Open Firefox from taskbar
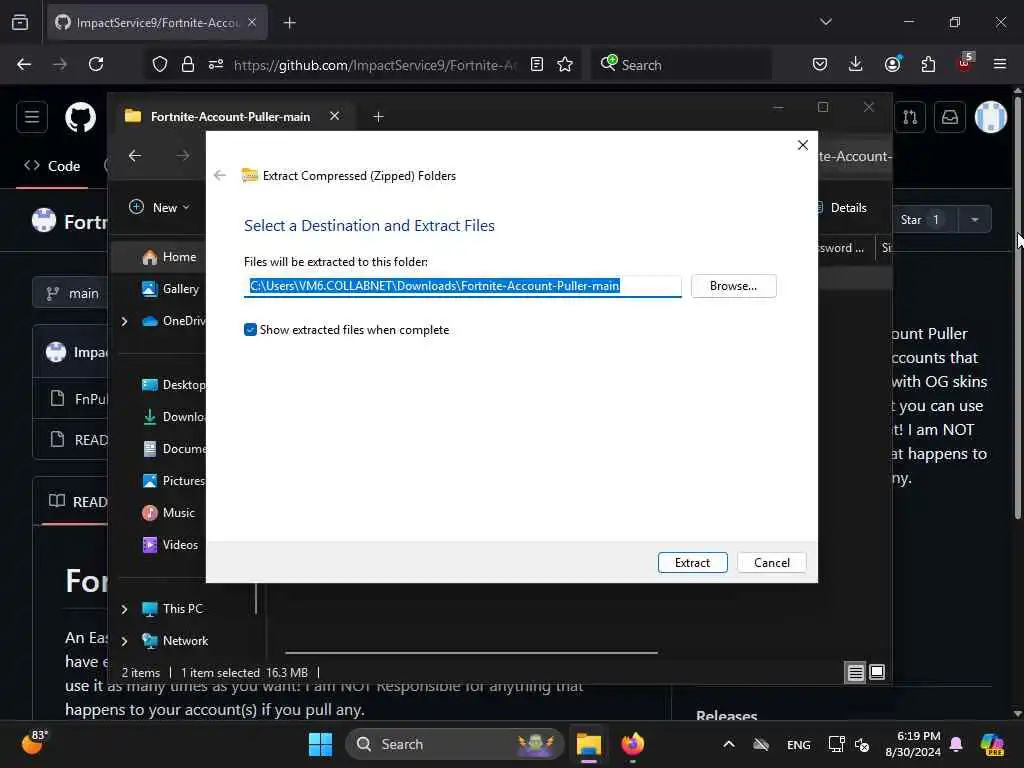The image size is (1024, 768). [x=632, y=744]
